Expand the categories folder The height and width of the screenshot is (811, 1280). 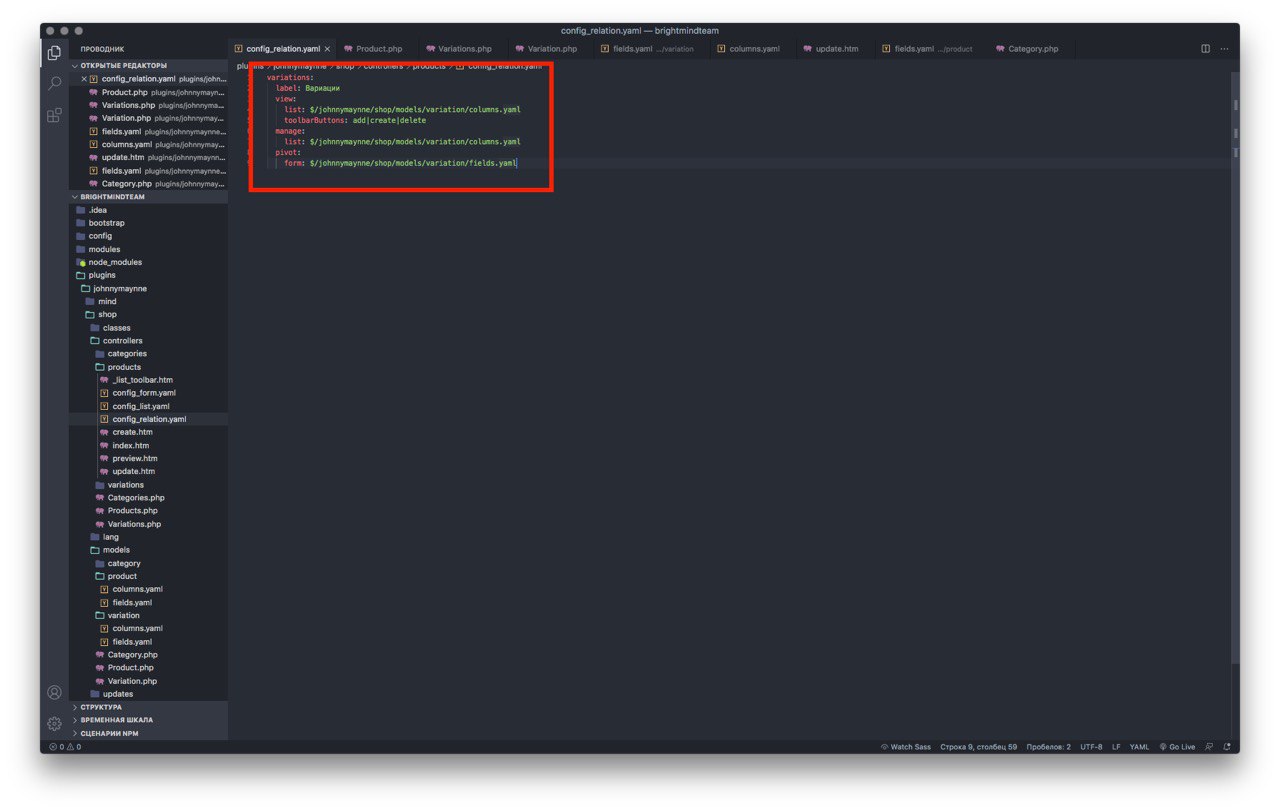click(148, 354)
